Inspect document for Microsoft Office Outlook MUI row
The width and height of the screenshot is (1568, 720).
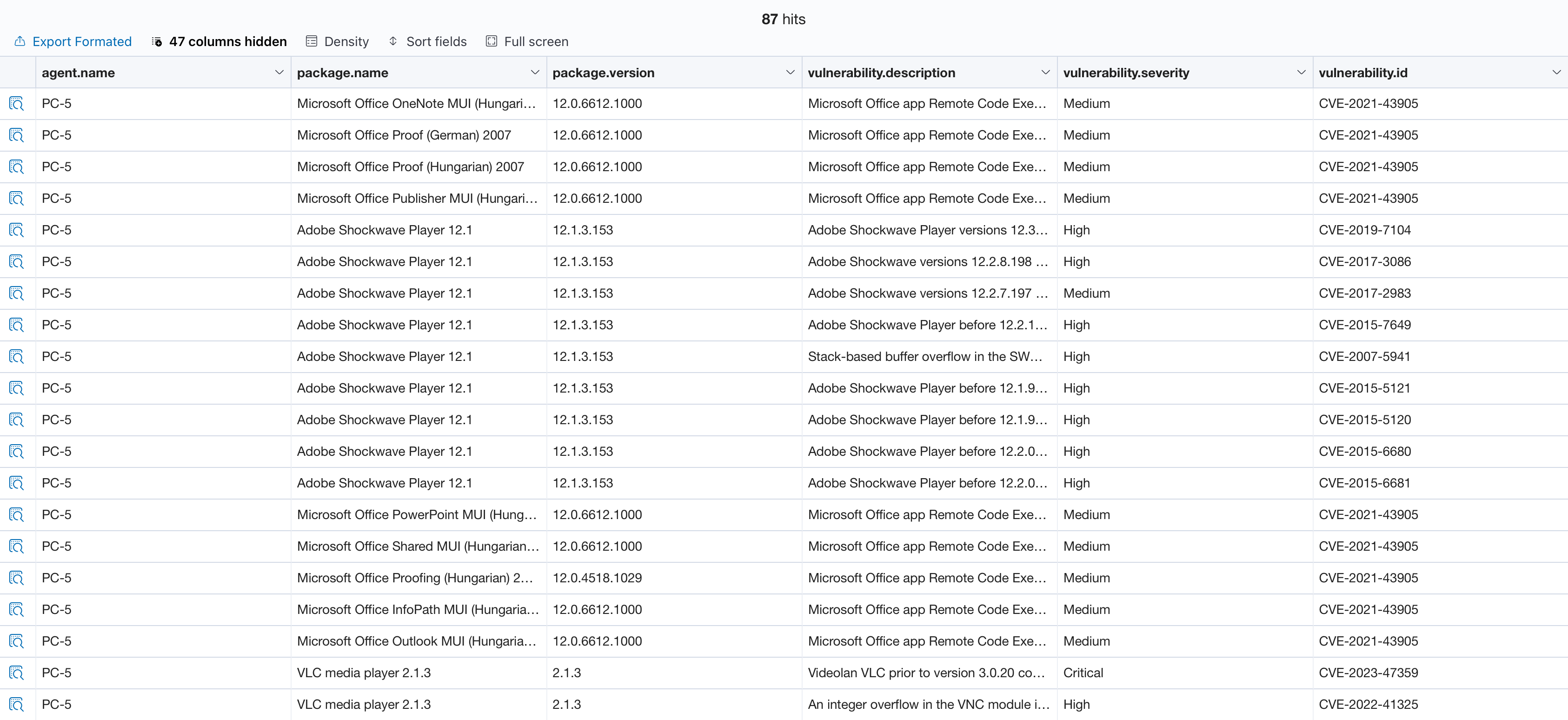(x=16, y=641)
